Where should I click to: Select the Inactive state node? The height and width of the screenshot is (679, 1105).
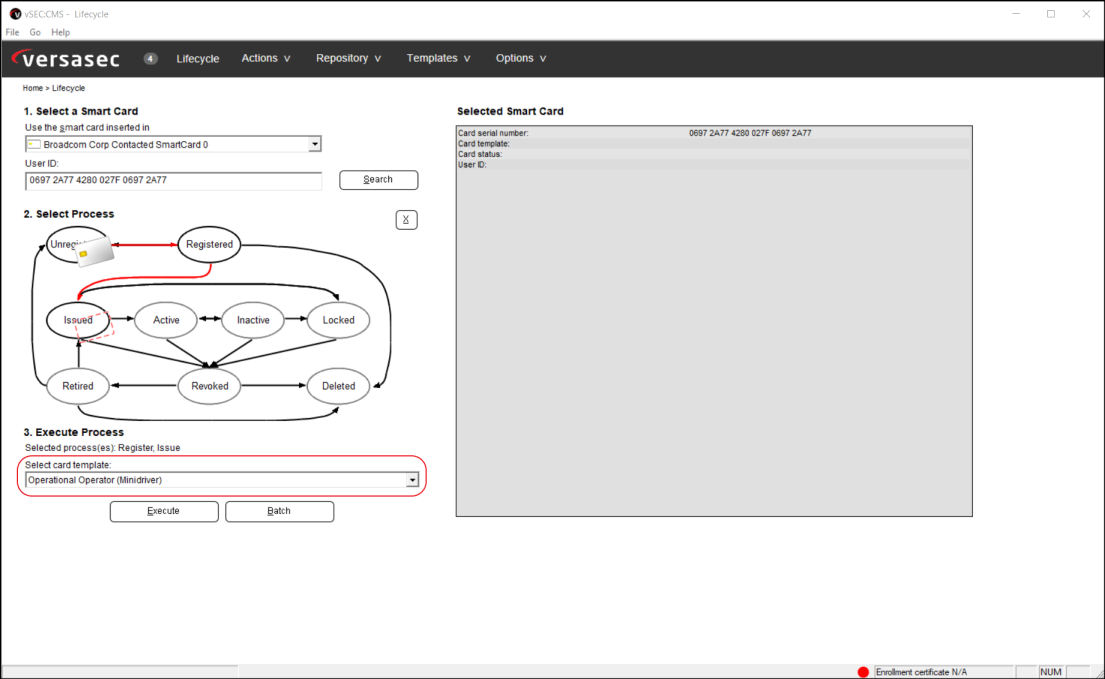(253, 320)
